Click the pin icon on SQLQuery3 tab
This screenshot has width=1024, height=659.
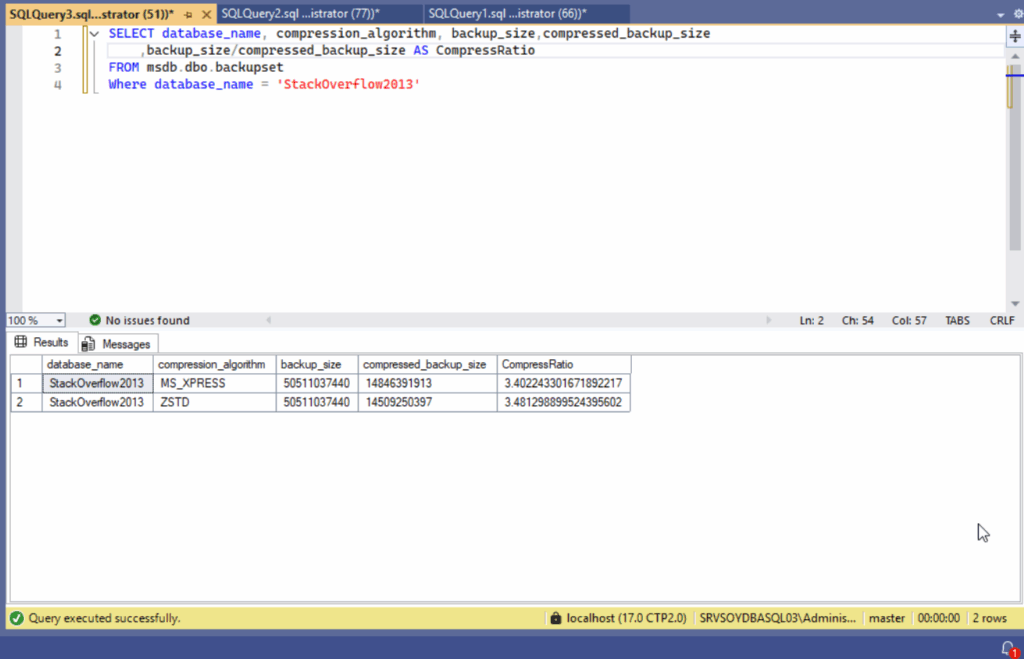[187, 13]
